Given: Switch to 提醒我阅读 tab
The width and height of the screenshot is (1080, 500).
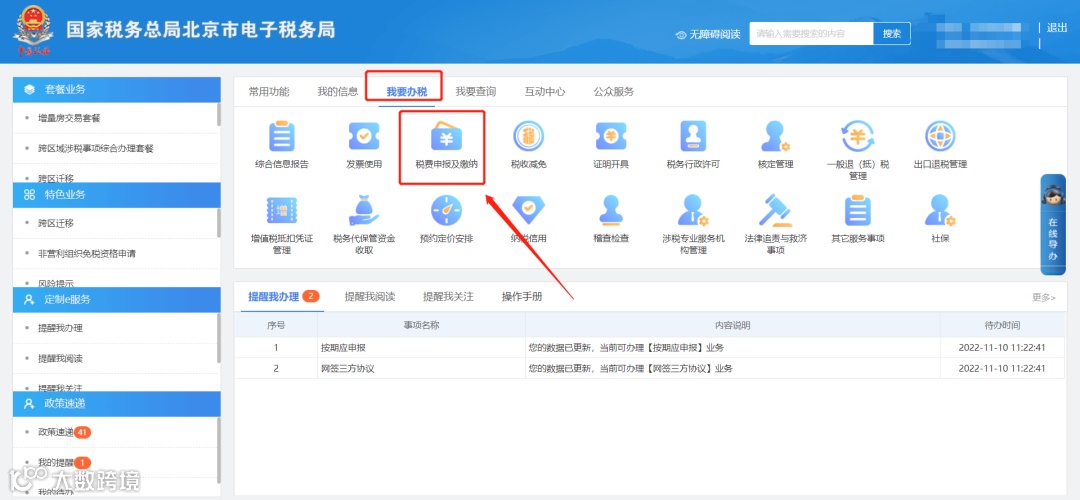Looking at the screenshot, I should pyautogui.click(x=370, y=297).
